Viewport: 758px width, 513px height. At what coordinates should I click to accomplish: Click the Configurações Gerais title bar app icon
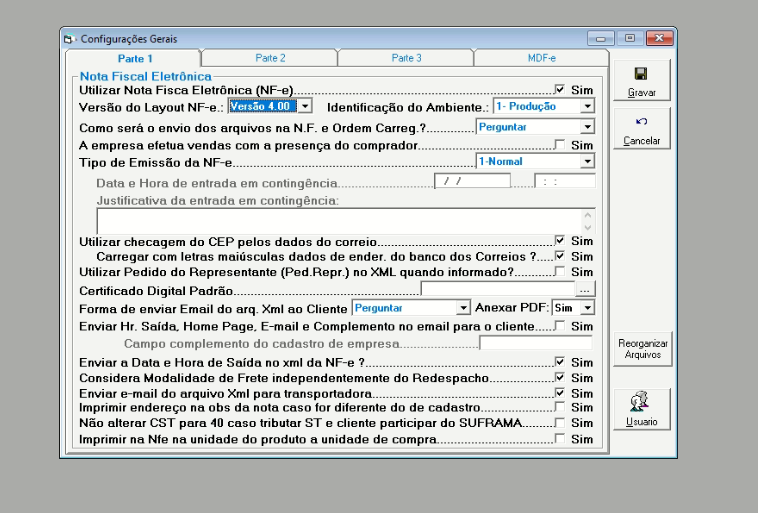coord(69,39)
